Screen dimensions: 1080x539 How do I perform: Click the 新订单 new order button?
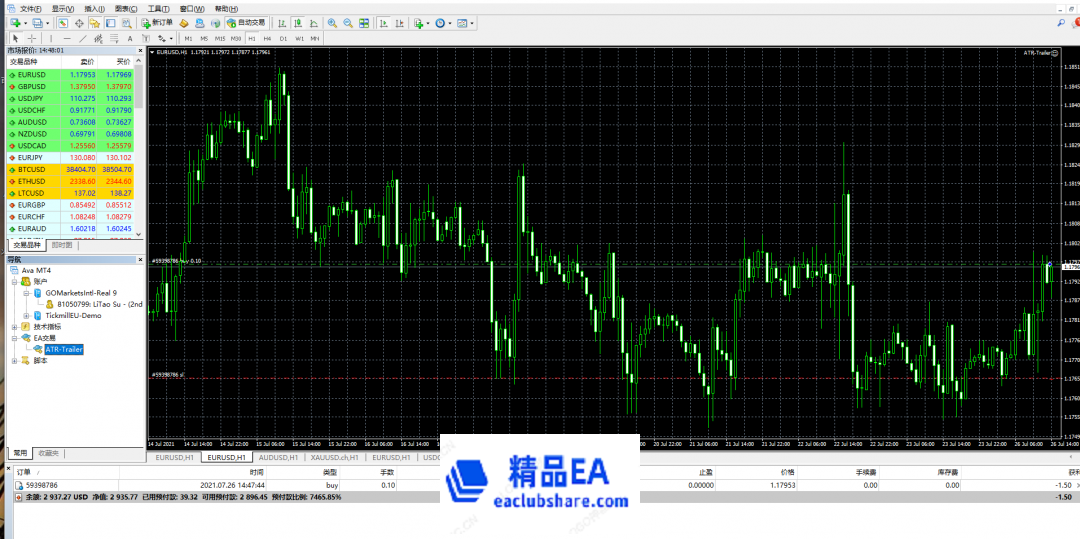click(156, 23)
